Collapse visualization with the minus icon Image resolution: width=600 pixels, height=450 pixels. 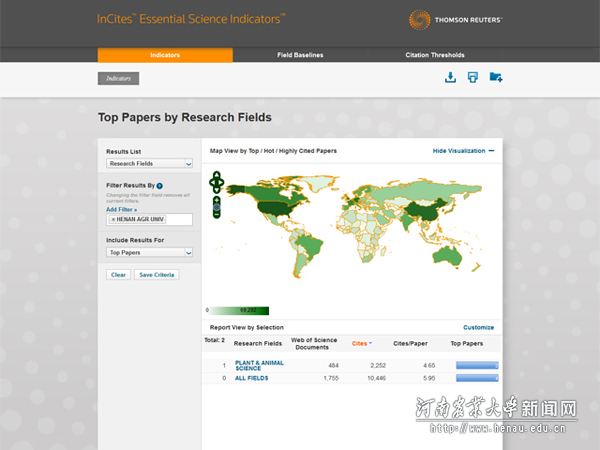coord(492,151)
